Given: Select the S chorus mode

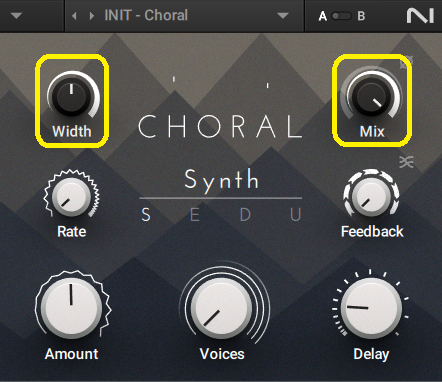Looking at the screenshot, I should pyautogui.click(x=146, y=214).
